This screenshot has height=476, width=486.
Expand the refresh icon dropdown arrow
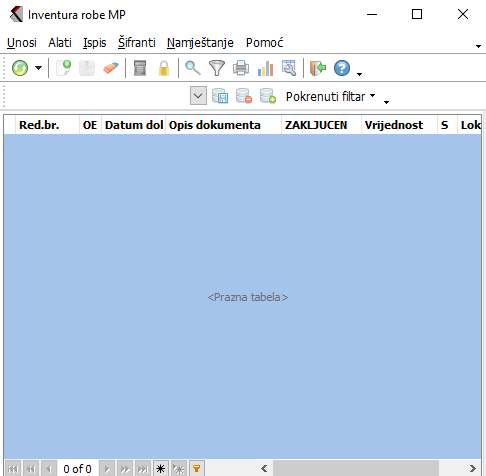coord(39,68)
